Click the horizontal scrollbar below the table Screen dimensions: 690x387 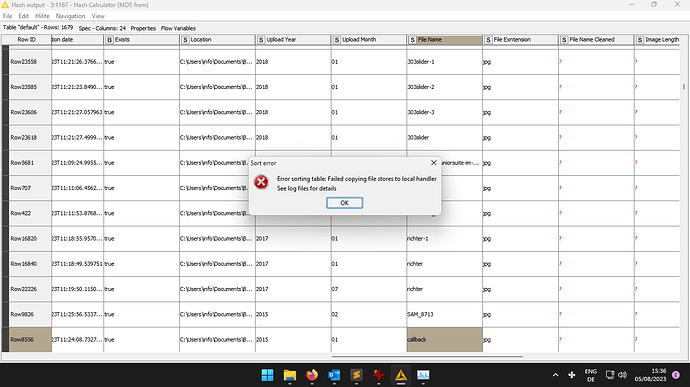(427, 357)
